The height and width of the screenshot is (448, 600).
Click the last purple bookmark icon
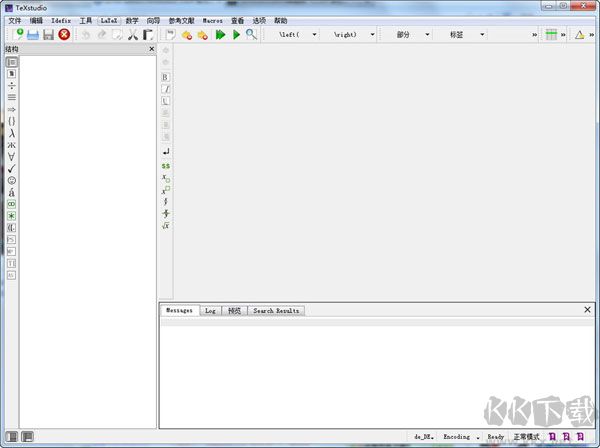580,437
